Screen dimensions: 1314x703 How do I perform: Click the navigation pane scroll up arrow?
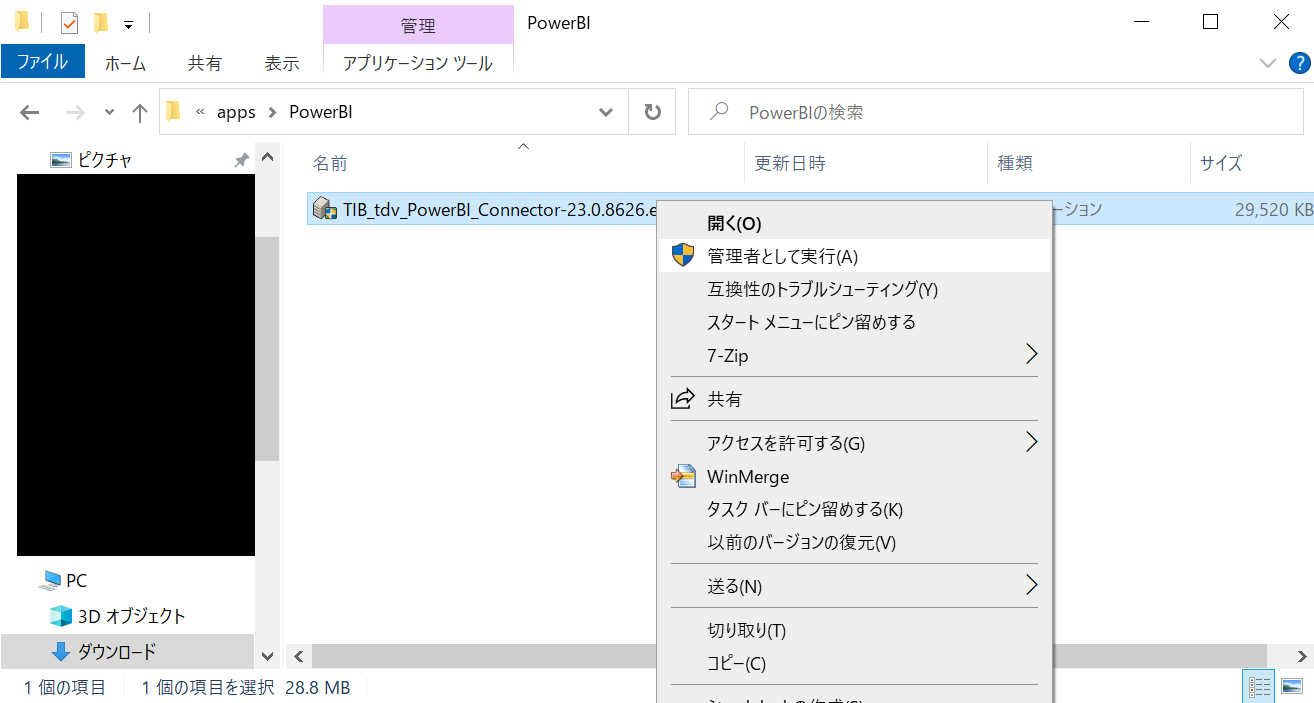[x=267, y=158]
